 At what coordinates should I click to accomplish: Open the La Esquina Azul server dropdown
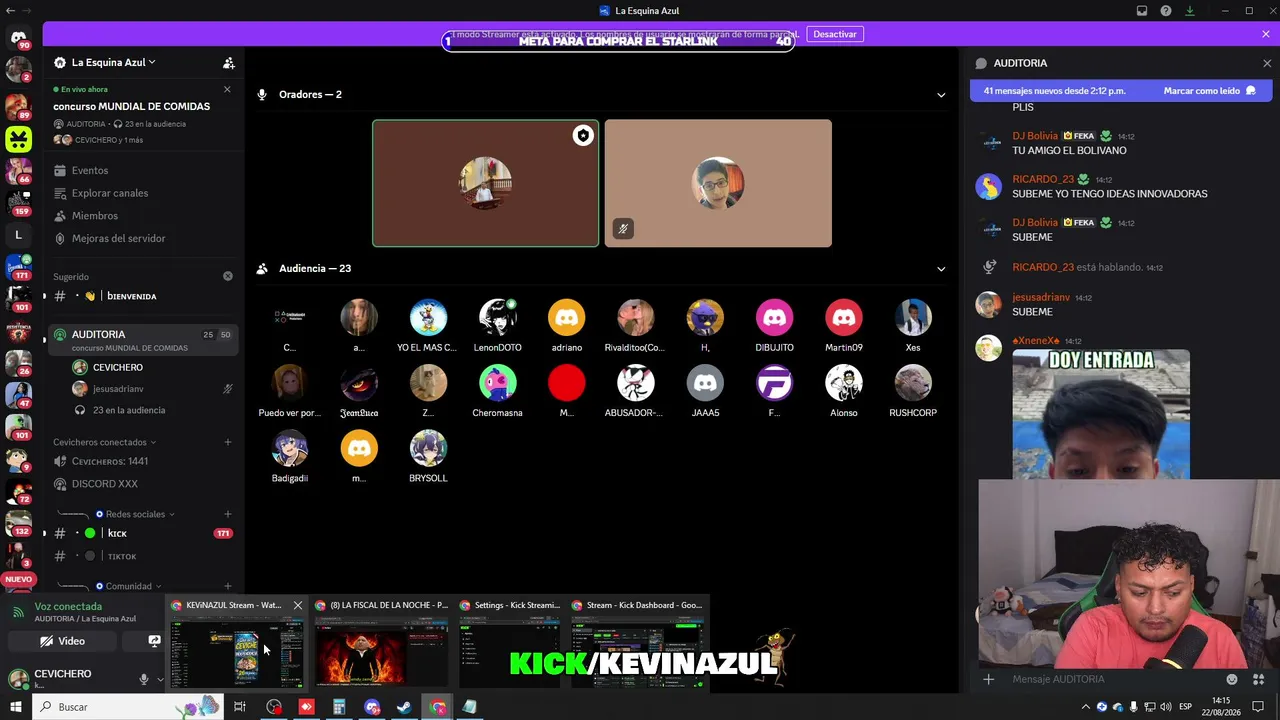tap(113, 62)
